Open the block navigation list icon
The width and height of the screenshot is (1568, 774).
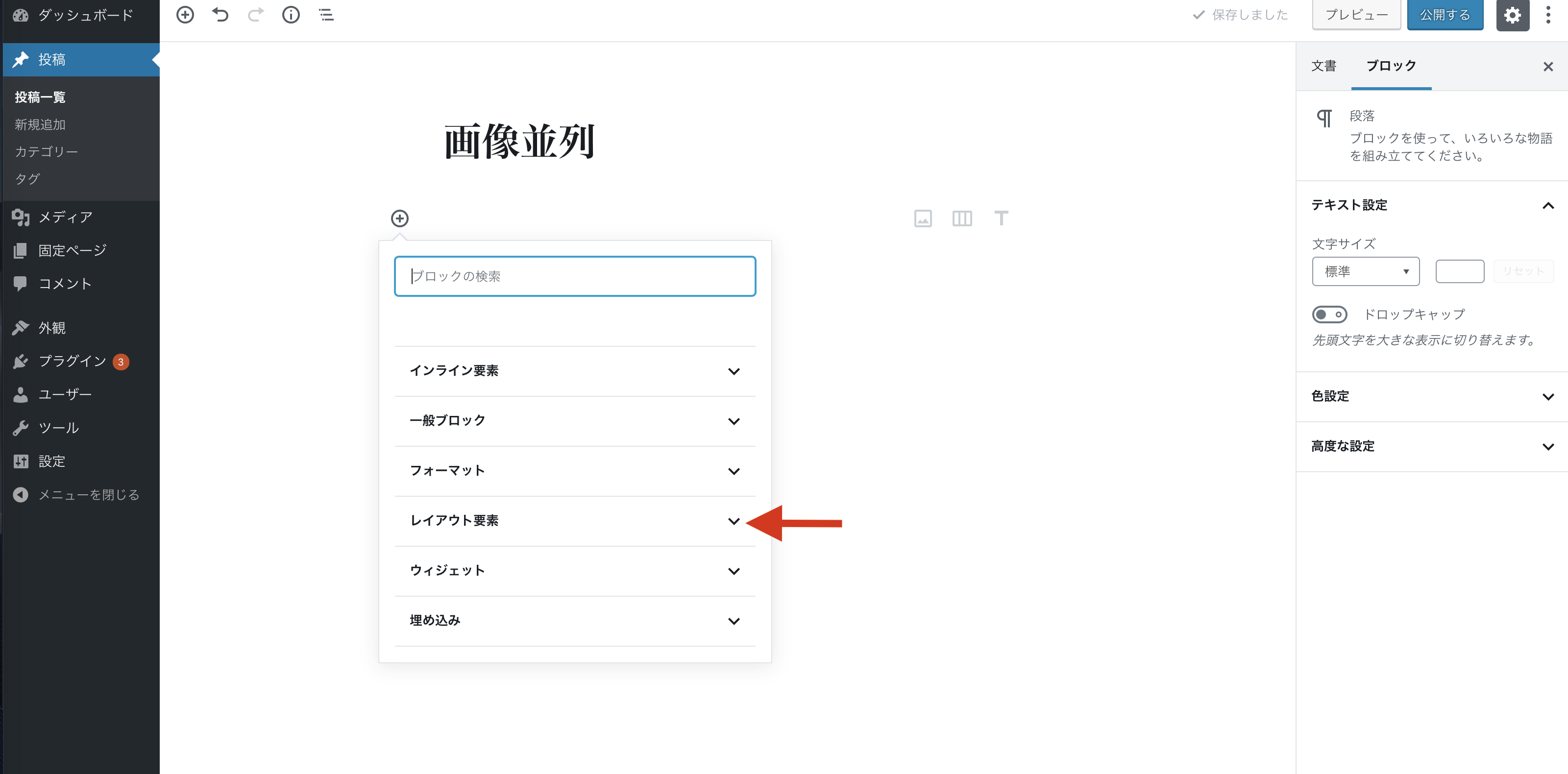pos(326,15)
